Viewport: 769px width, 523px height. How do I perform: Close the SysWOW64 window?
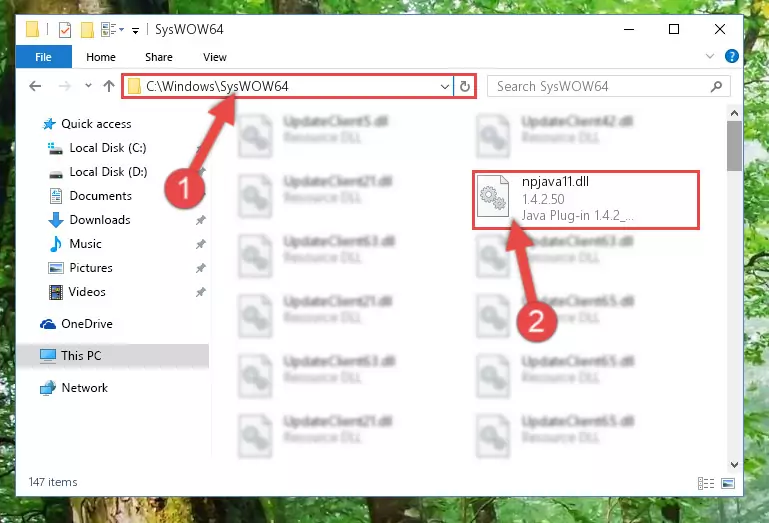tap(719, 29)
